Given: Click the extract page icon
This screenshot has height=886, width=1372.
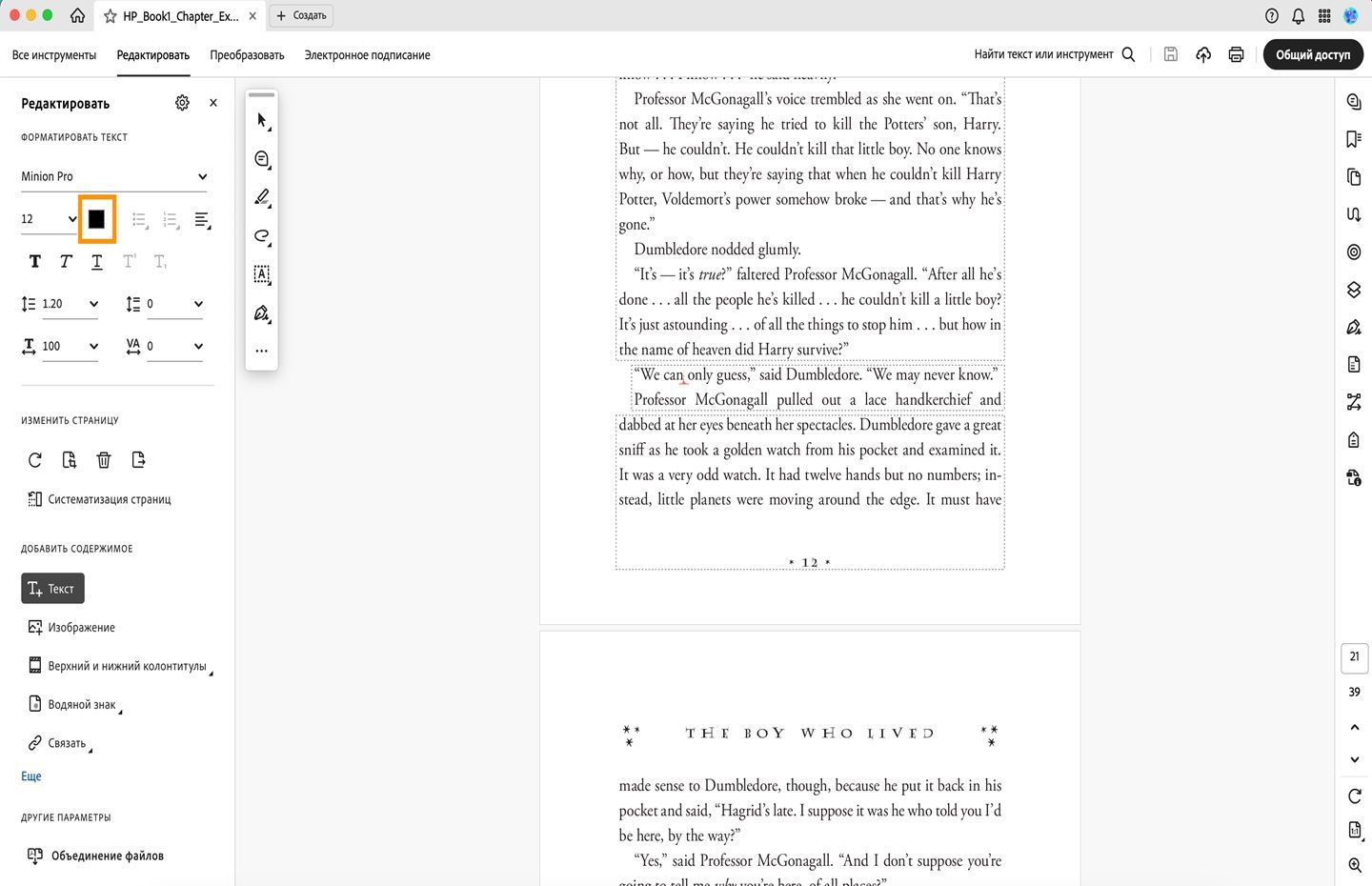Looking at the screenshot, I should point(138,460).
